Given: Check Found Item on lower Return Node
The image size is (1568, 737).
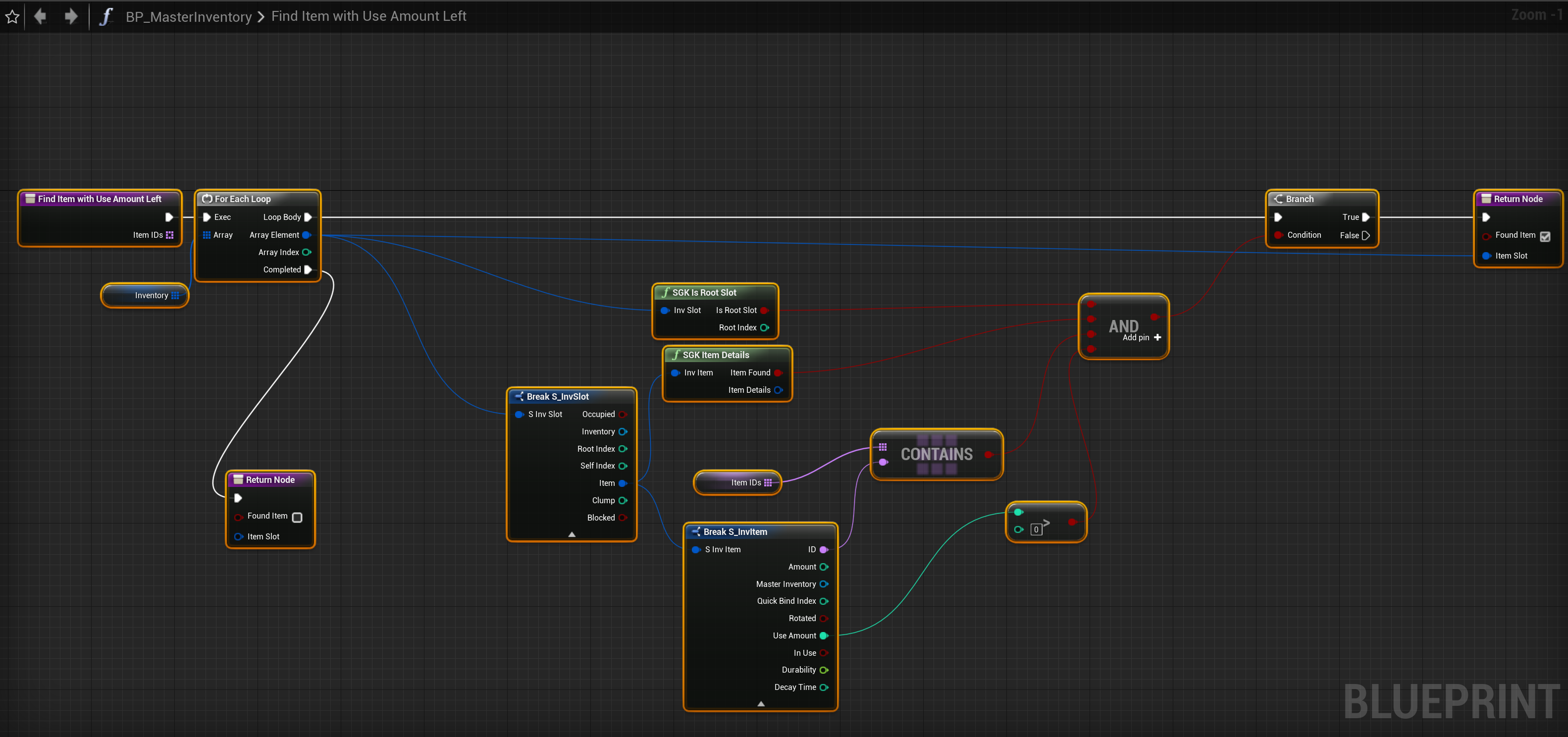Looking at the screenshot, I should 297,517.
